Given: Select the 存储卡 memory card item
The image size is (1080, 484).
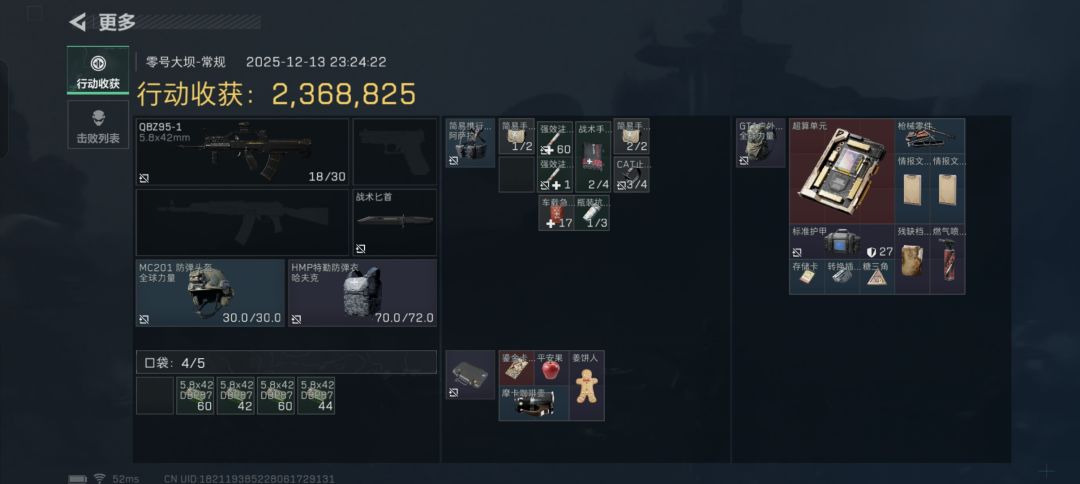Looking at the screenshot, I should tap(807, 277).
